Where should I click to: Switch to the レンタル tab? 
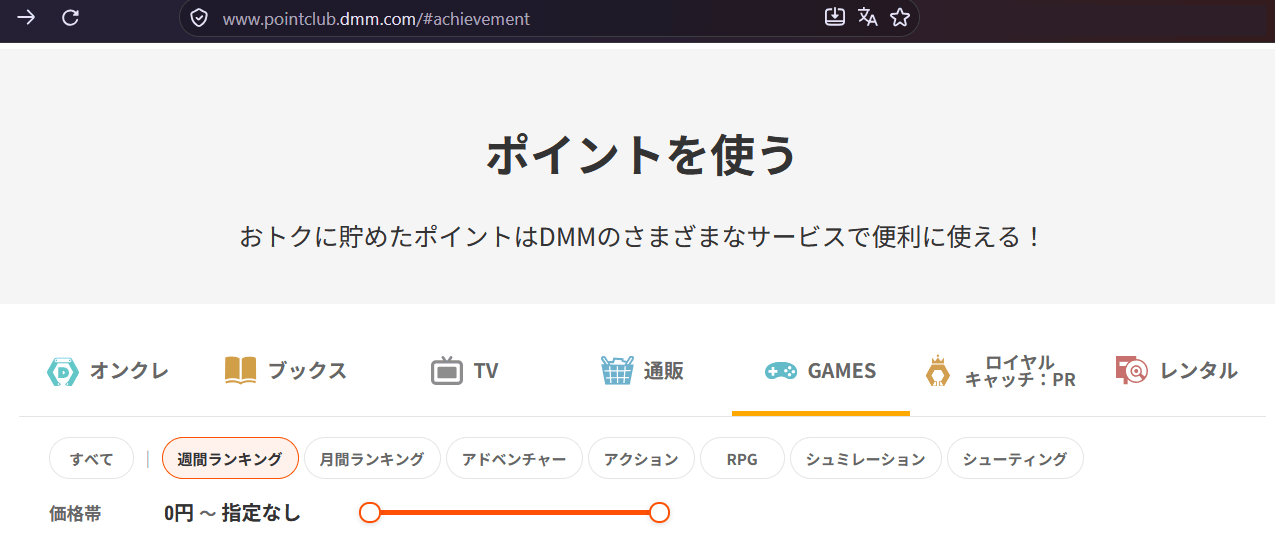1177,371
